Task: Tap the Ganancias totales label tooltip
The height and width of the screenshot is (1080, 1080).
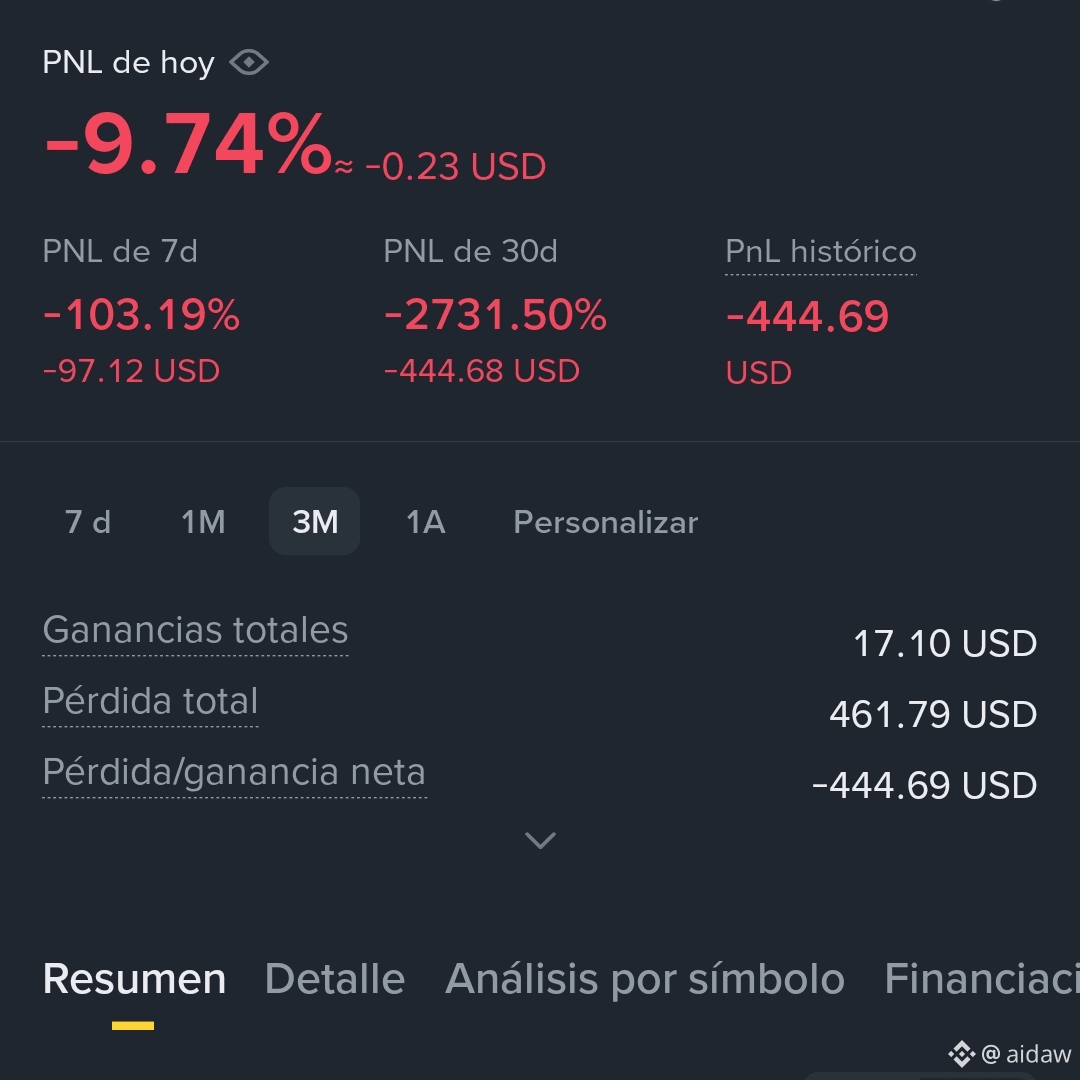Action: (x=196, y=630)
